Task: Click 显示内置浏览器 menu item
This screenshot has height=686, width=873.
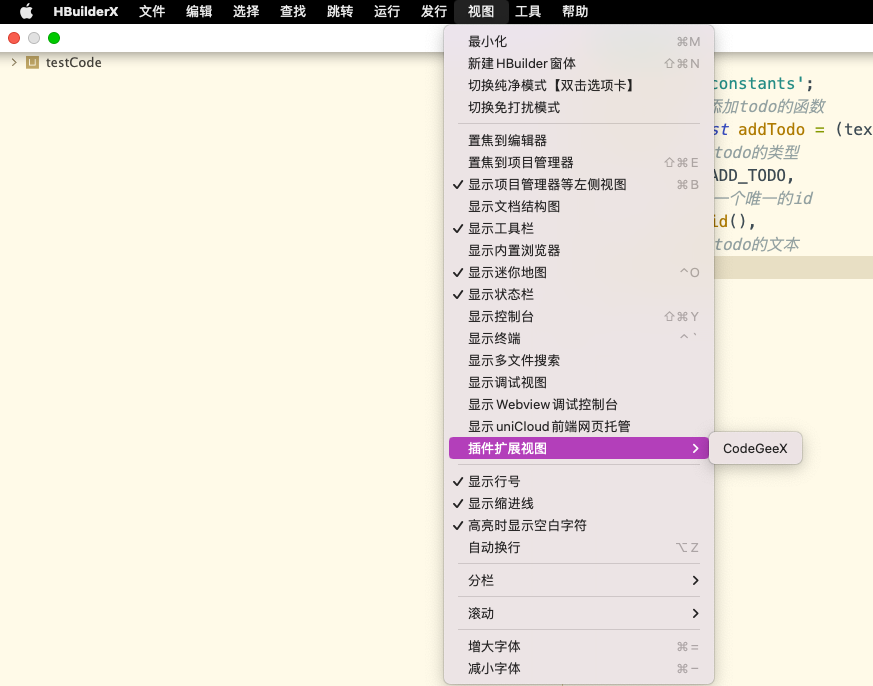Action: [x=513, y=250]
